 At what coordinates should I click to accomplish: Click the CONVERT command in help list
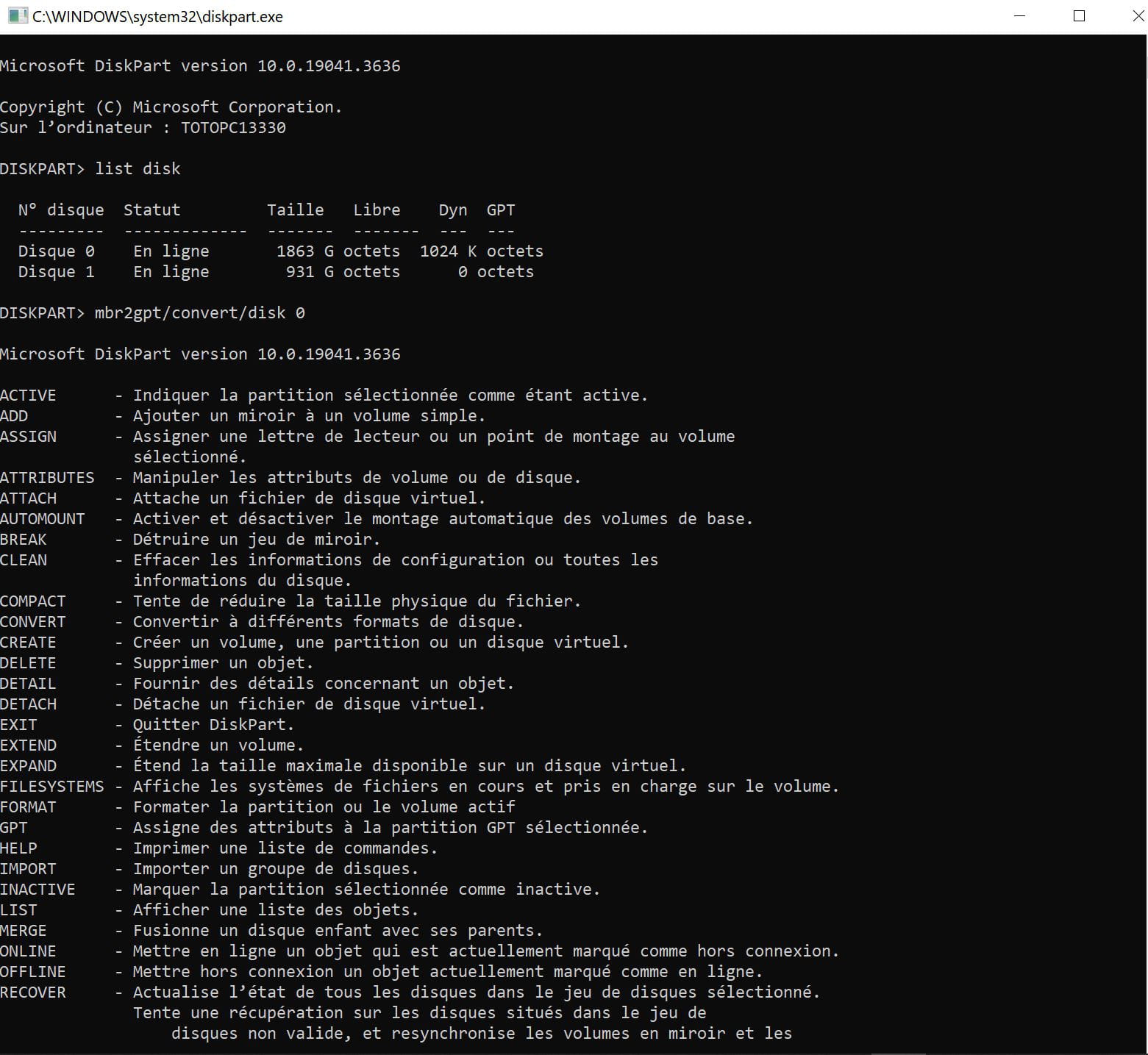click(x=33, y=622)
